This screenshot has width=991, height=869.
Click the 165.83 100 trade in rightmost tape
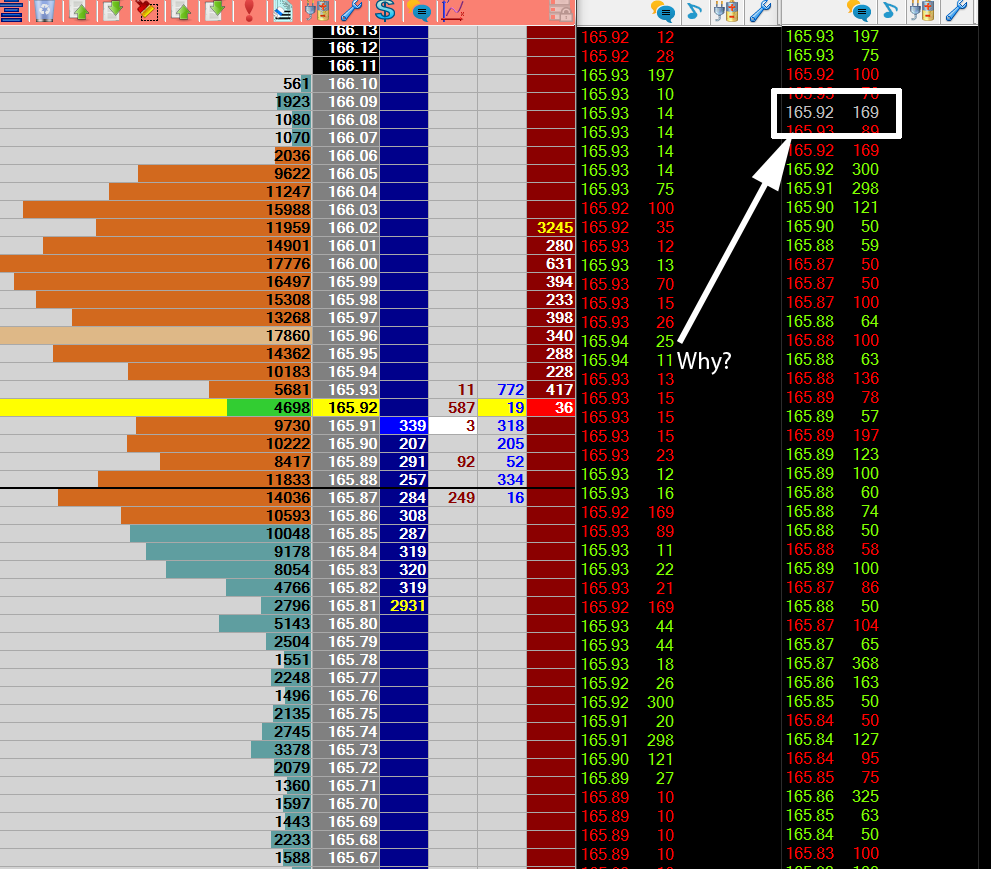[x=832, y=853]
